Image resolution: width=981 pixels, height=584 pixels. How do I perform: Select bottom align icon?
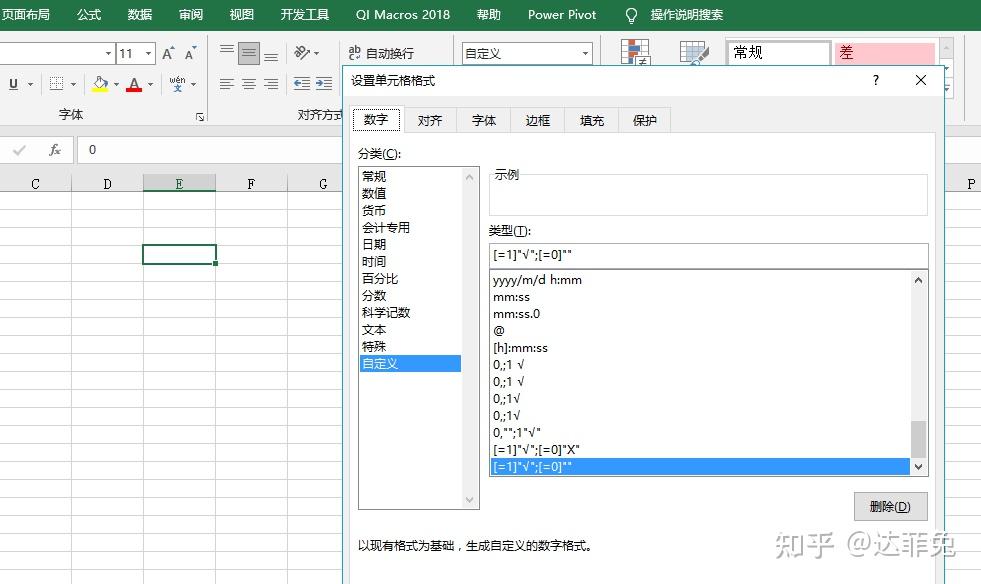pyautogui.click(x=271, y=55)
